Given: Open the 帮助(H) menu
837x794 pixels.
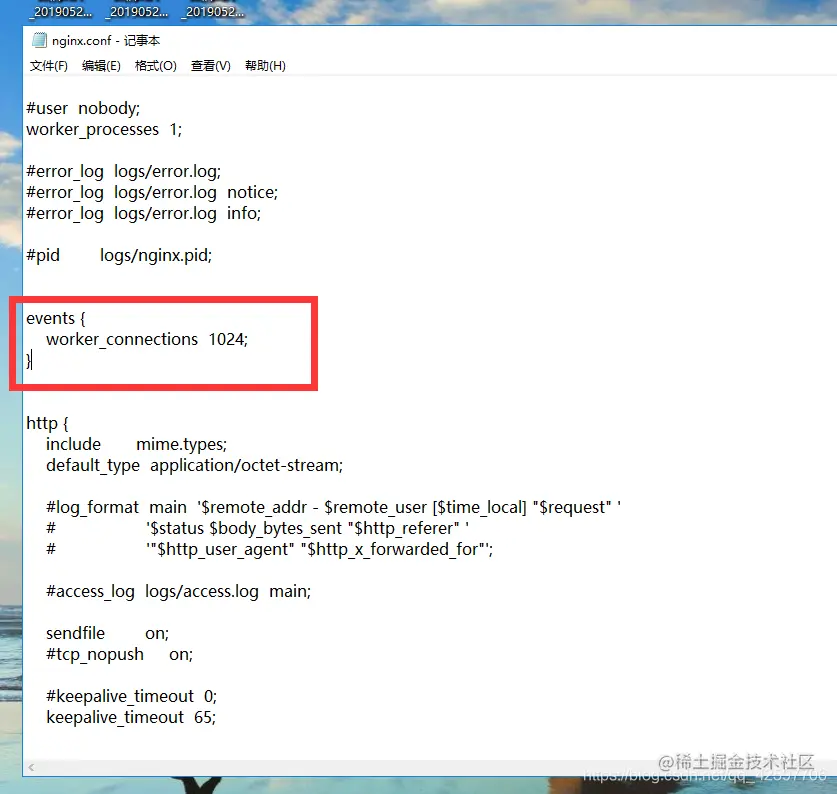Looking at the screenshot, I should [x=265, y=66].
